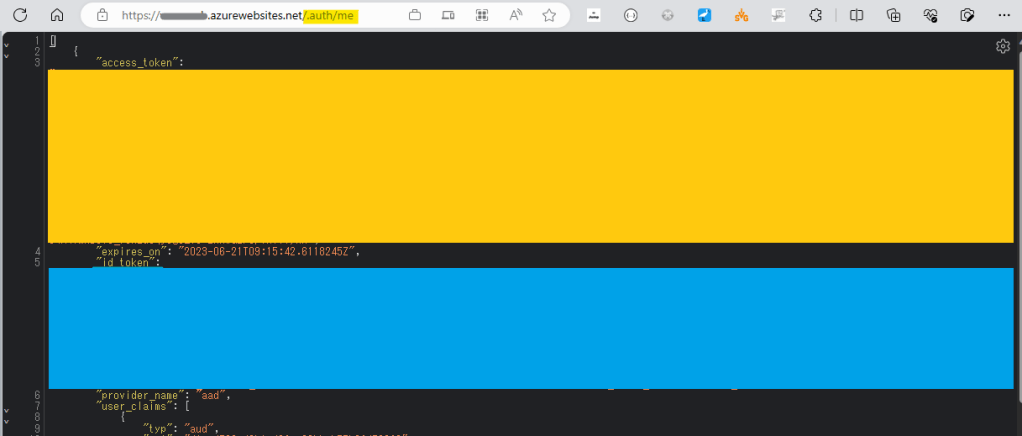Open the Extensions puzzle-piece menu

click(x=816, y=16)
